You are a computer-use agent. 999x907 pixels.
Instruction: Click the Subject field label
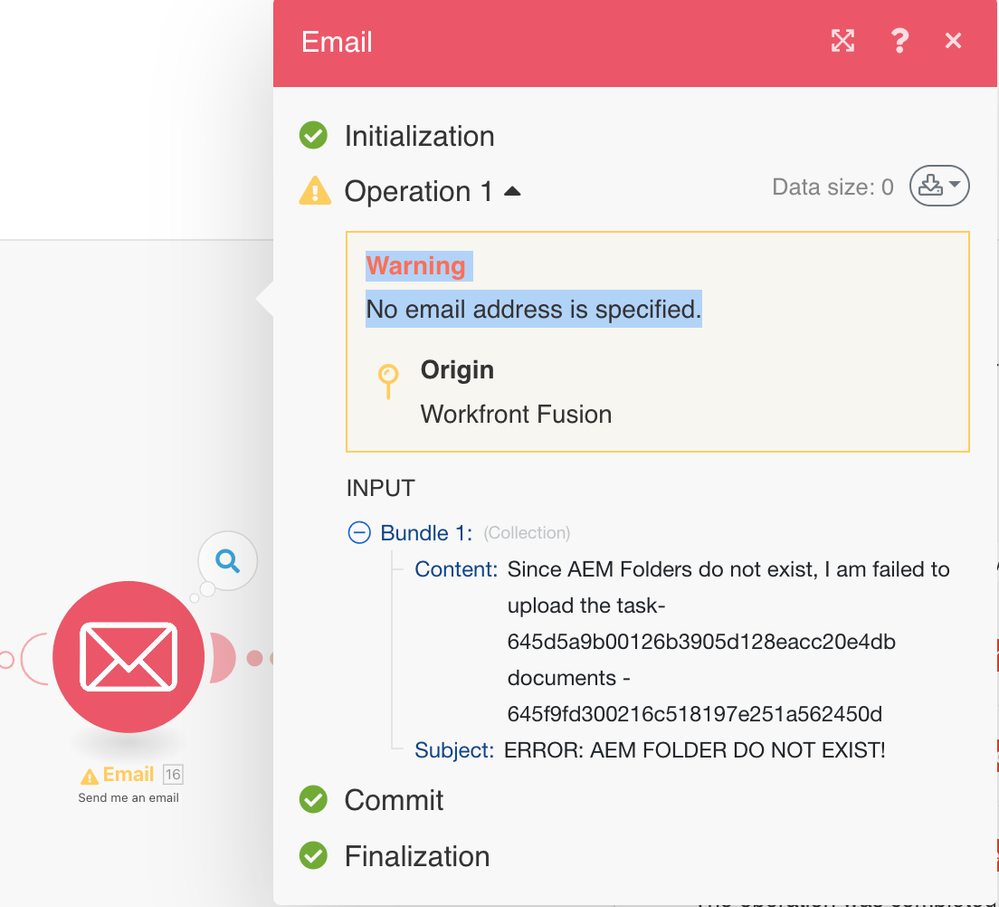pos(454,750)
